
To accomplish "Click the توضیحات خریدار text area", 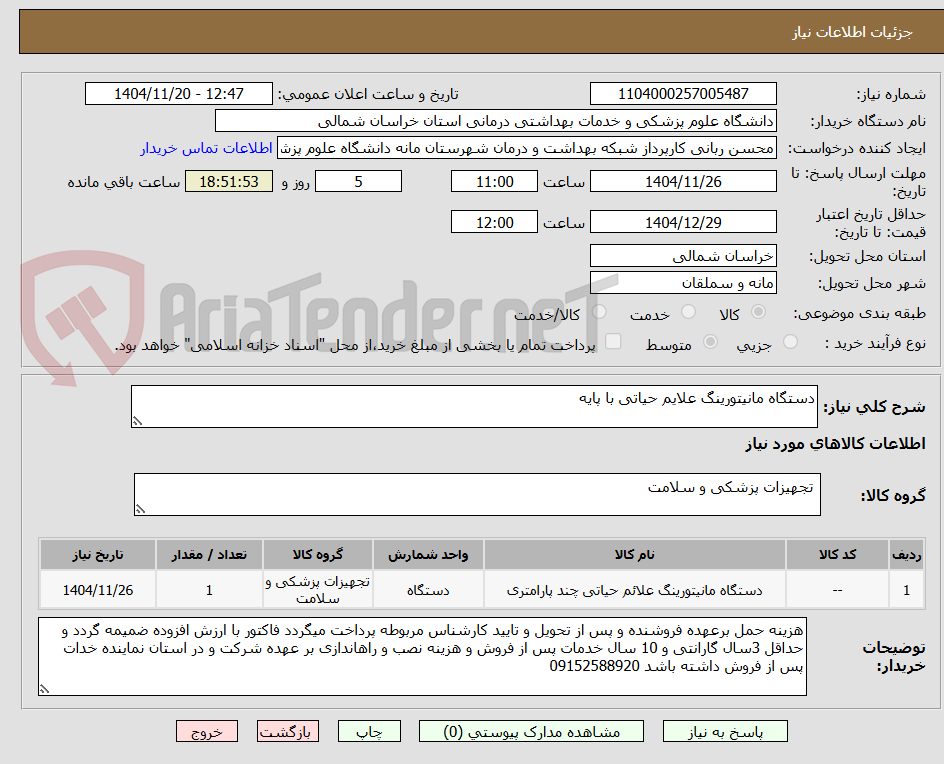I will click(x=422, y=656).
